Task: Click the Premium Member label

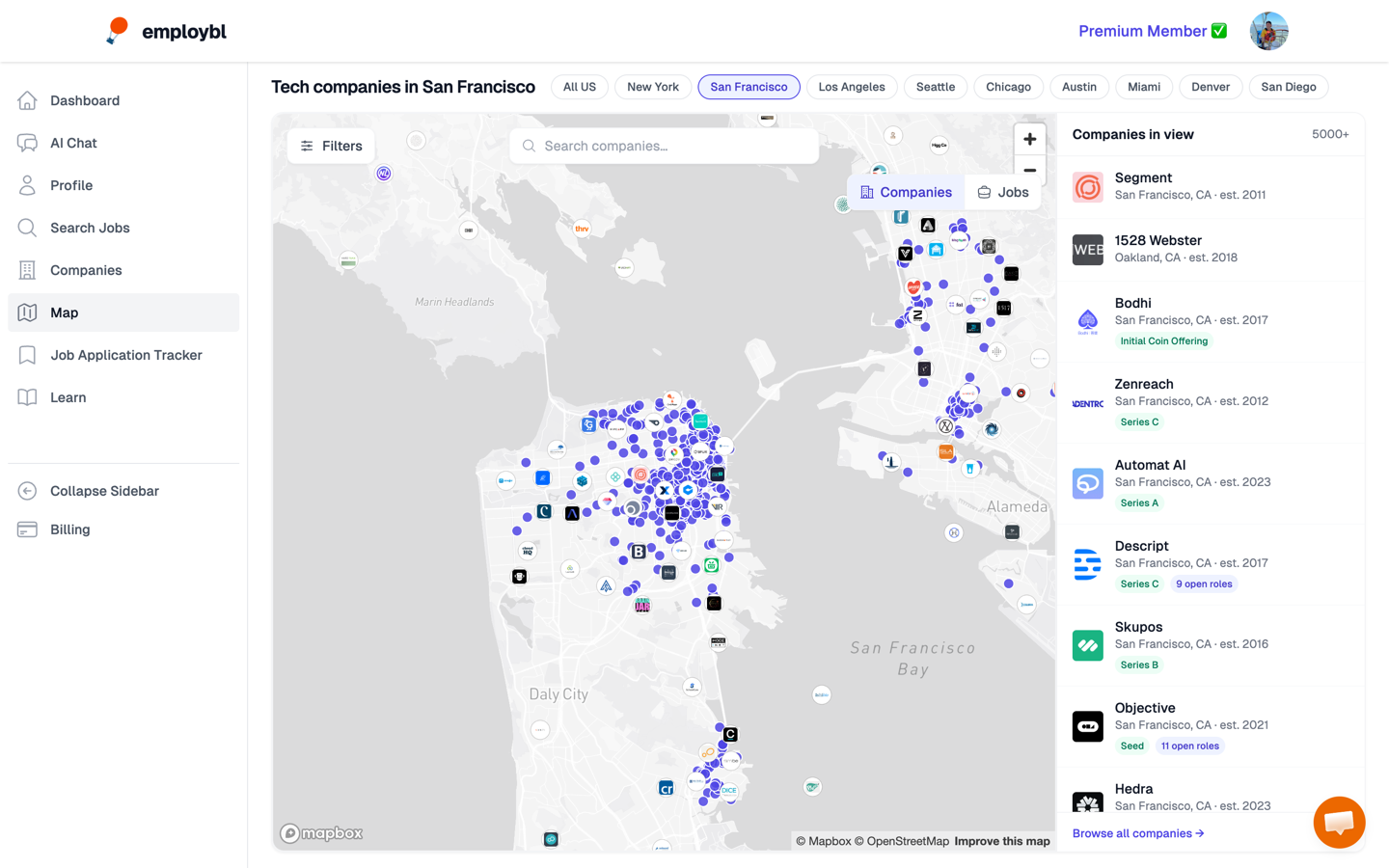Action: (x=1153, y=31)
